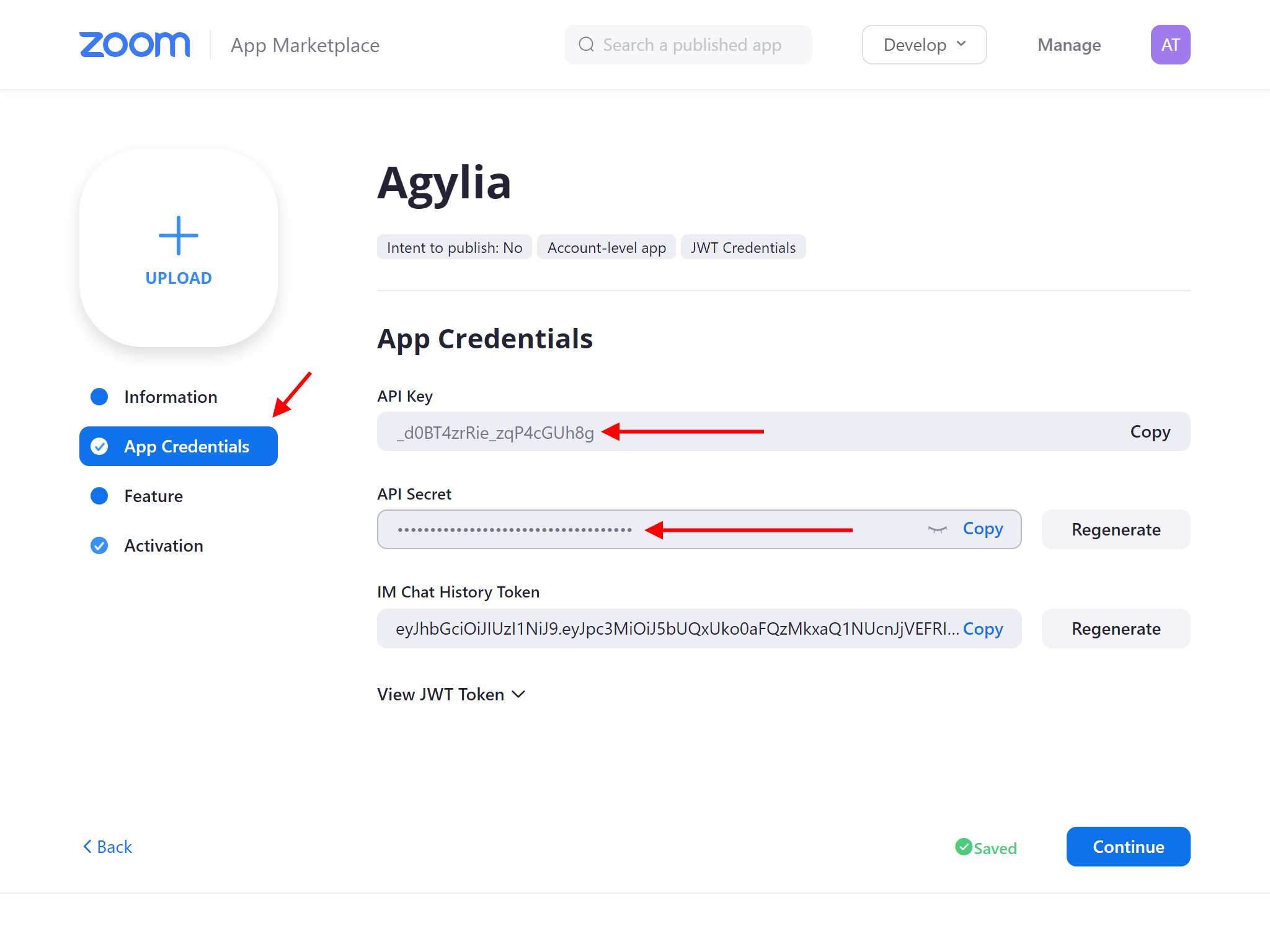Click the masked API Secret field

tap(699, 529)
